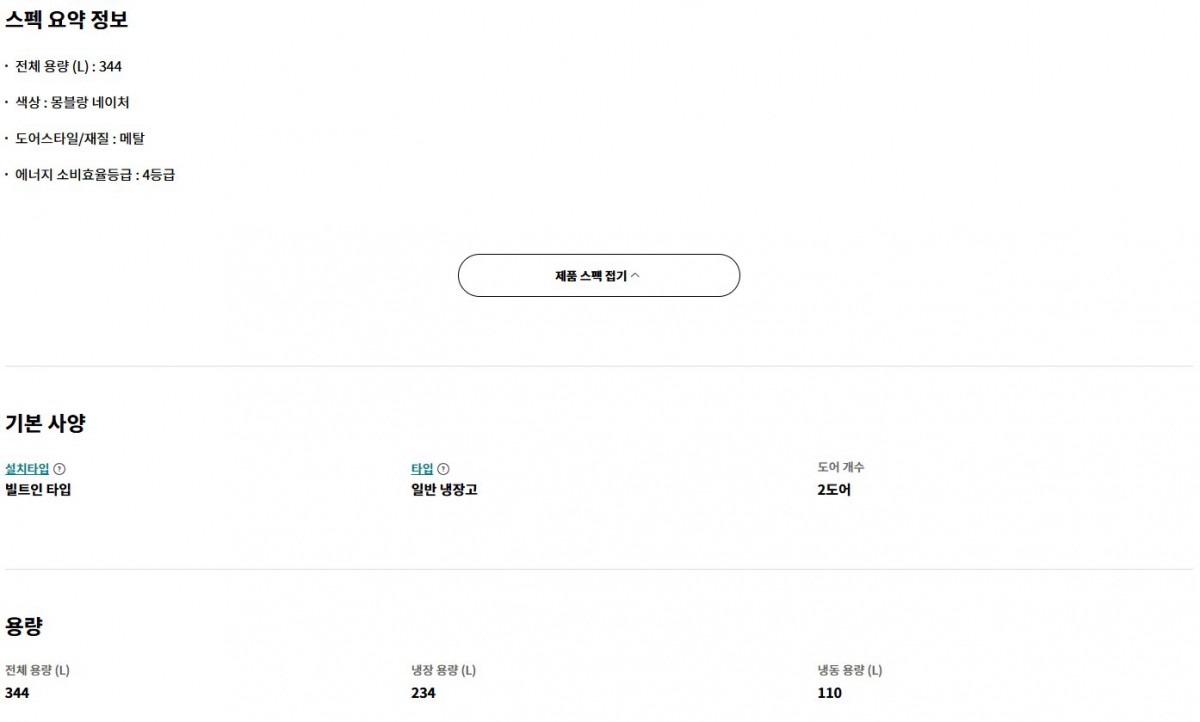
Task: Click the 용량 section heading
Action: 24,627
